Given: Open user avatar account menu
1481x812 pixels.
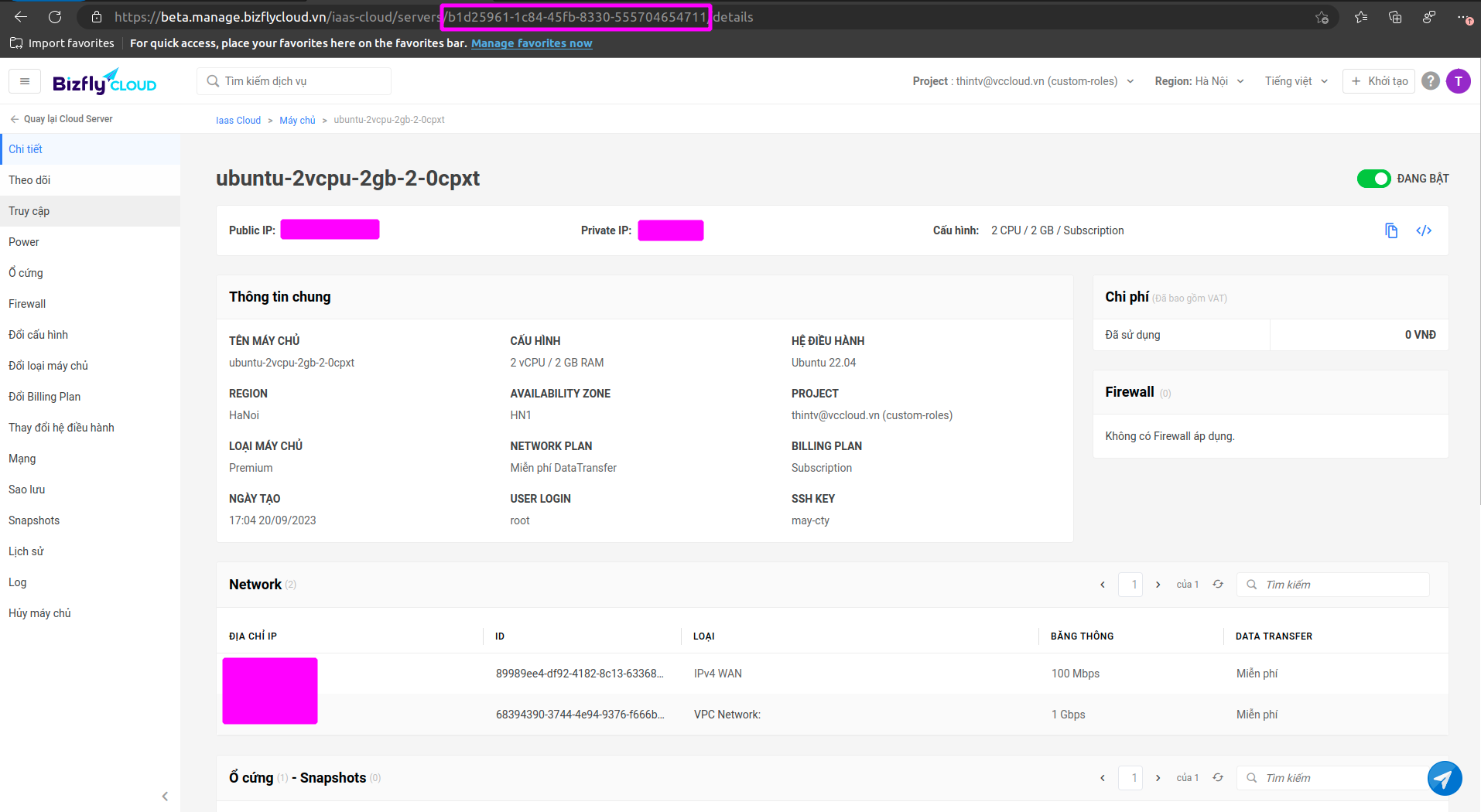Looking at the screenshot, I should click(1458, 81).
